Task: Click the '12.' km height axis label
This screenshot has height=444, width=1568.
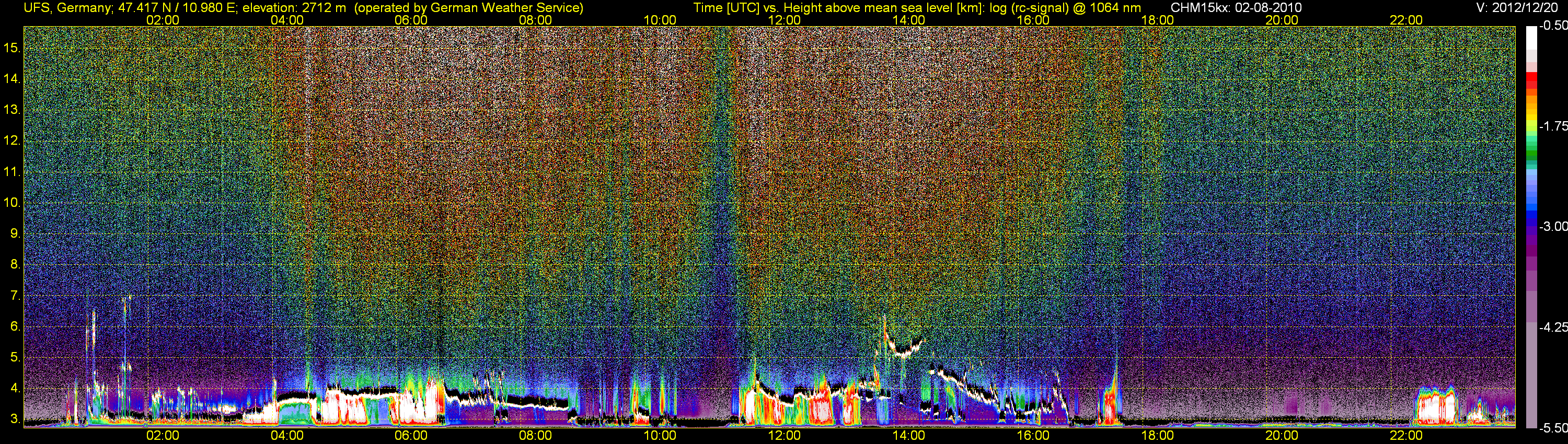Action: [x=12, y=141]
